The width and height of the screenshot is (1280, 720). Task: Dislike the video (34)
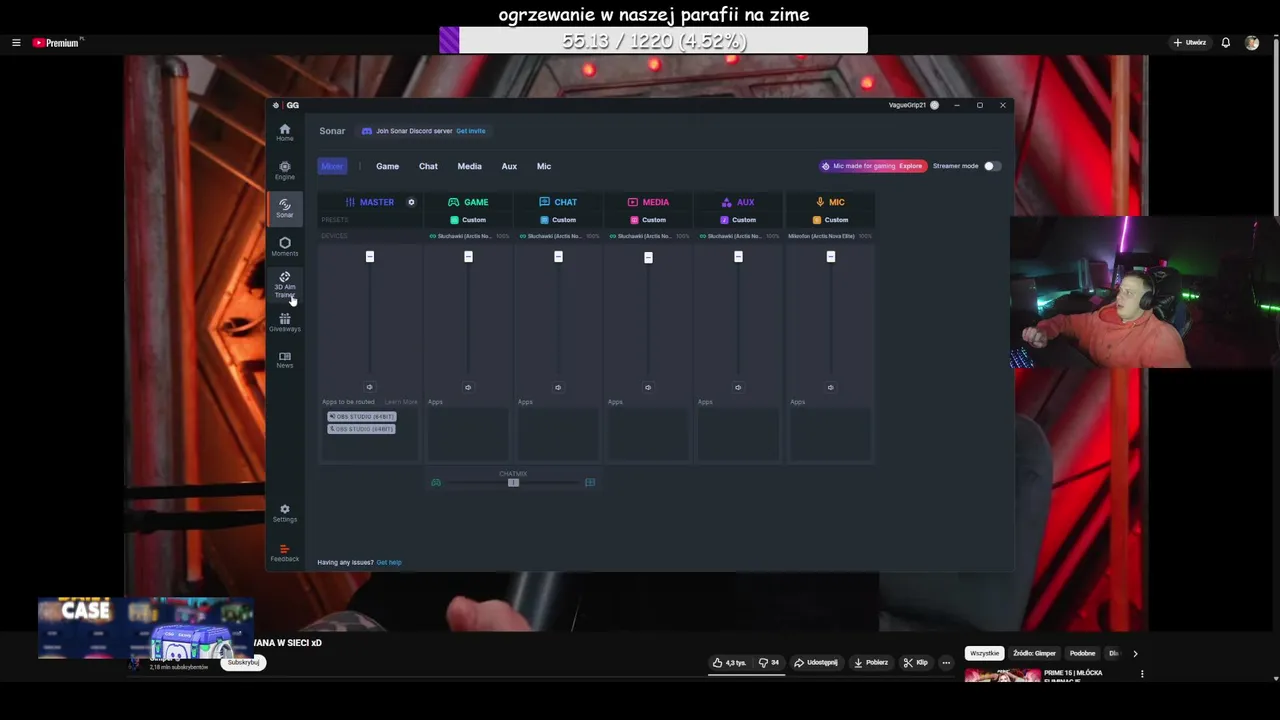coord(769,662)
